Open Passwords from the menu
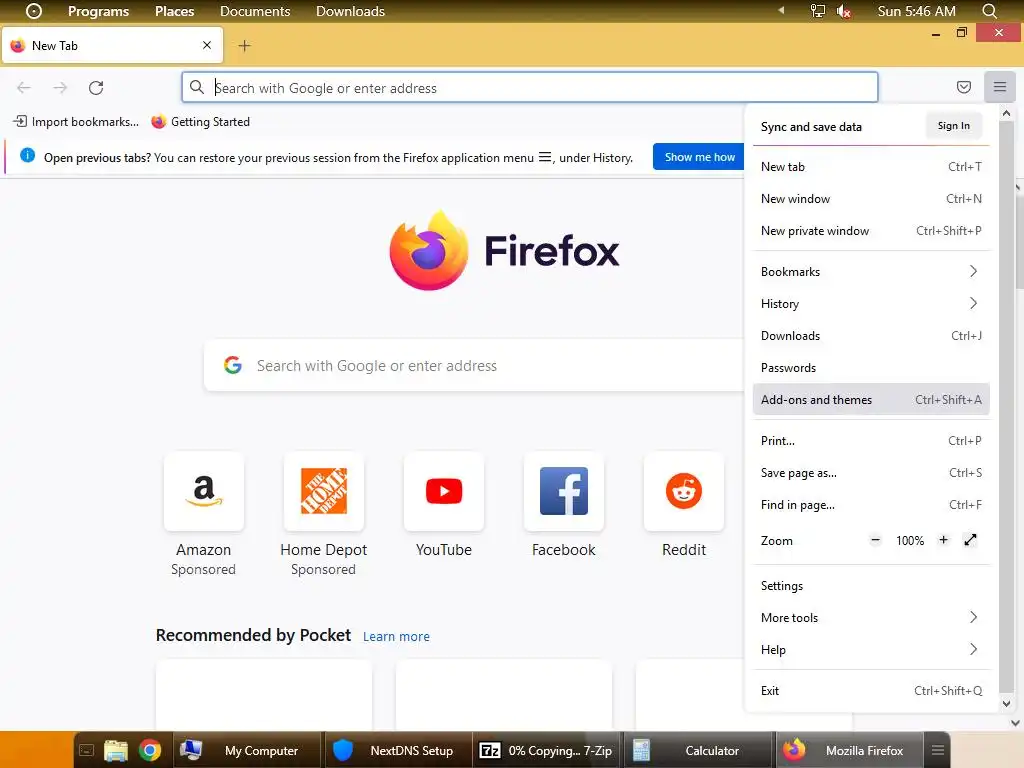Image resolution: width=1024 pixels, height=768 pixels. click(x=871, y=367)
